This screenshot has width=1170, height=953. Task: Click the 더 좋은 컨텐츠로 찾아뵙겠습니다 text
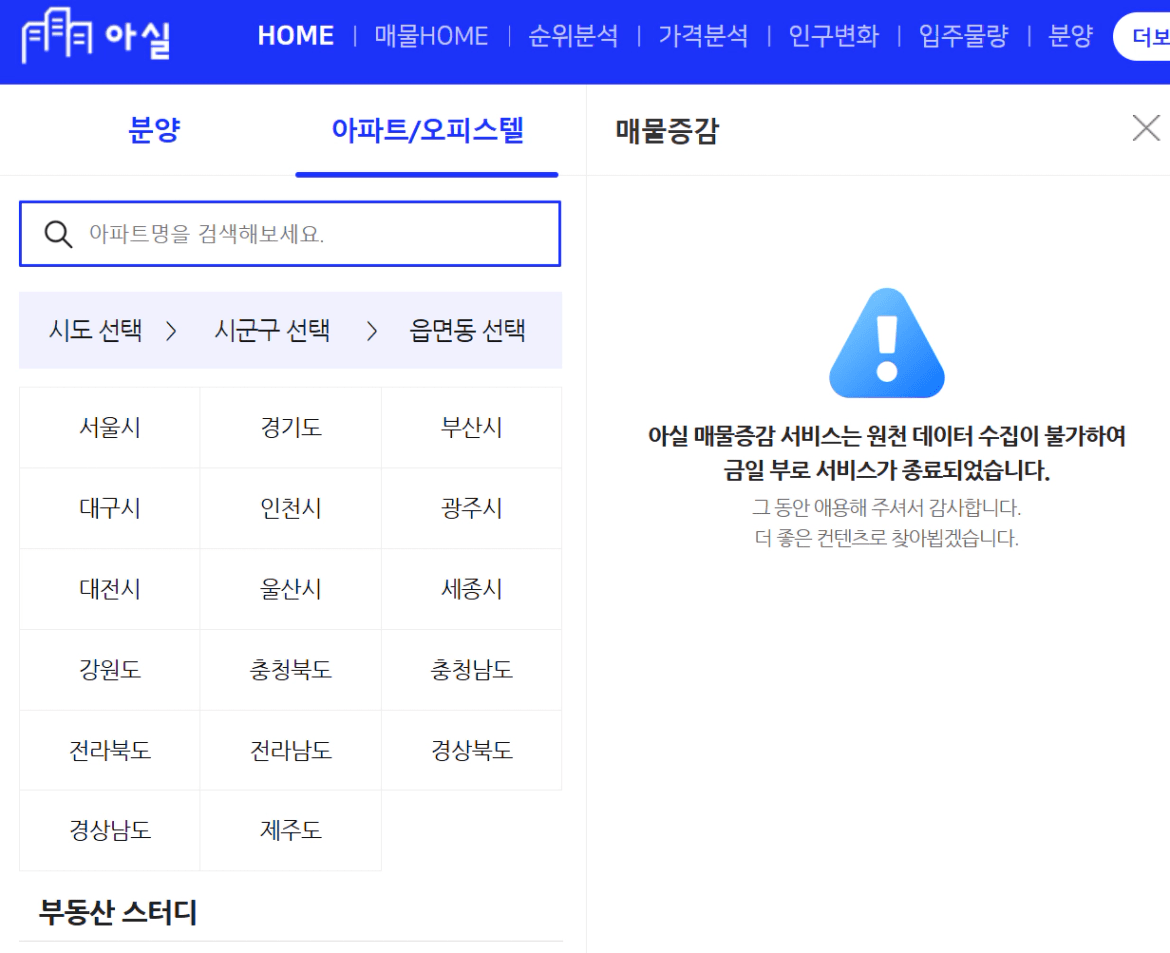tap(886, 538)
